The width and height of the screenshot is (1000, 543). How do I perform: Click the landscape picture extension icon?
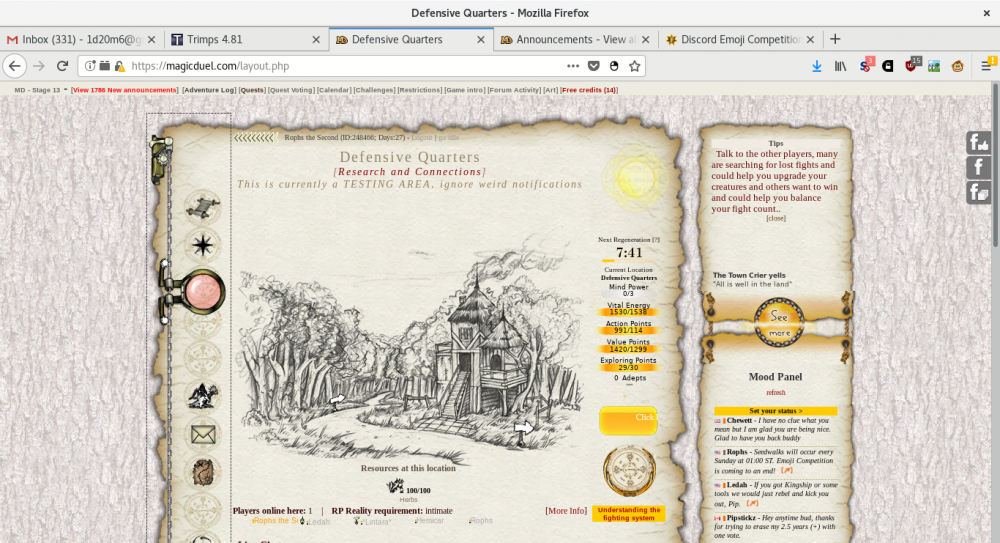[x=934, y=66]
